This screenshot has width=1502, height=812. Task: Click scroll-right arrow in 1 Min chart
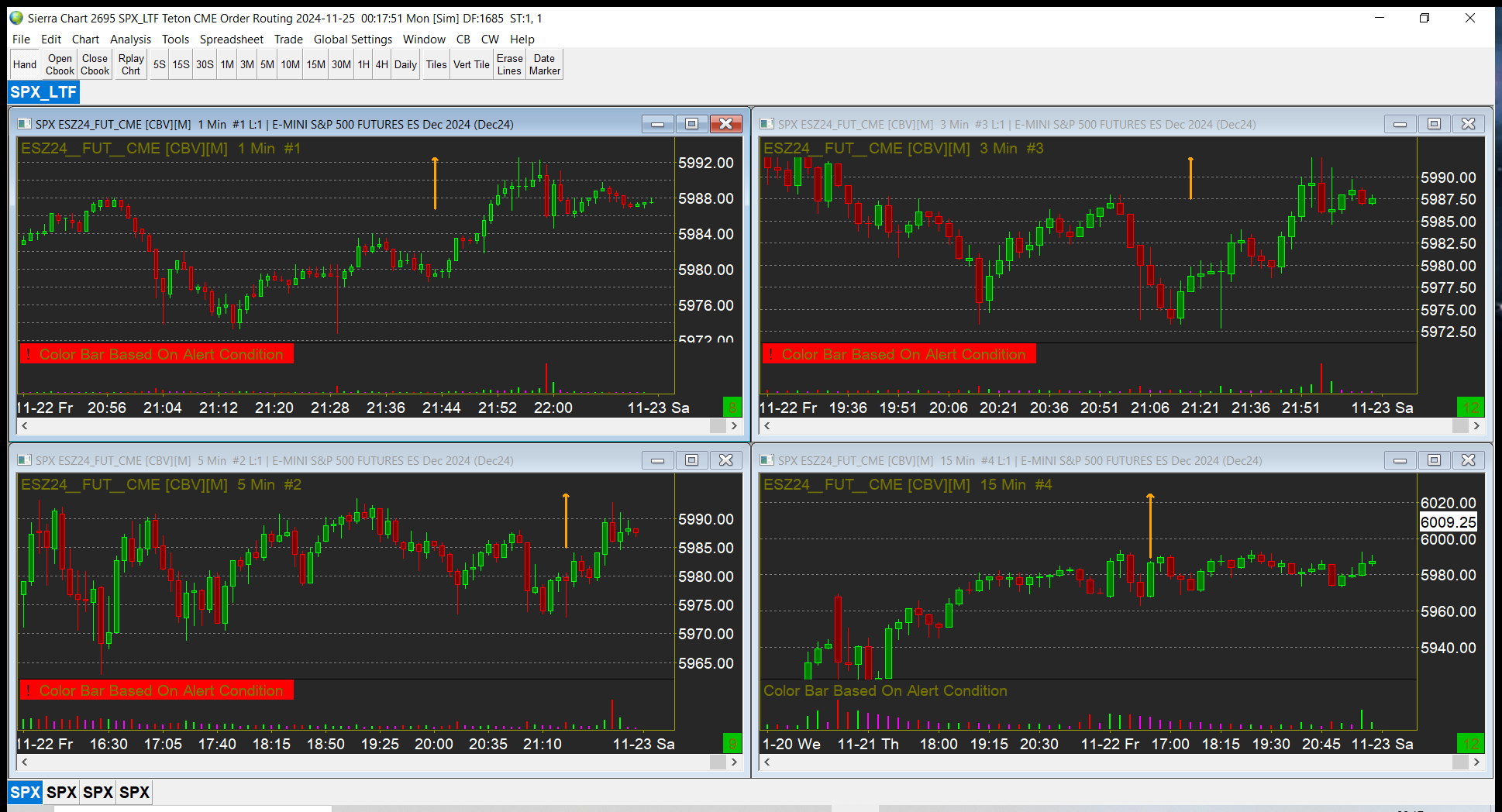click(734, 425)
